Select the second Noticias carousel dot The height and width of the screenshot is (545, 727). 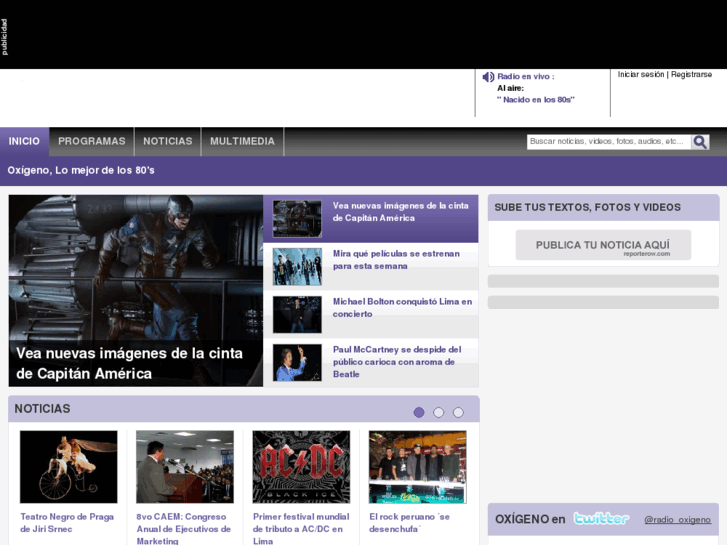click(438, 412)
